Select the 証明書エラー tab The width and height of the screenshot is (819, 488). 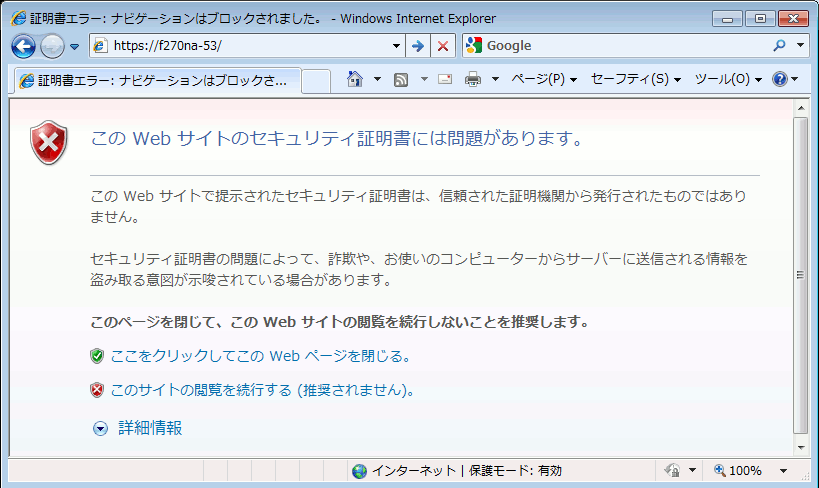tap(155, 80)
